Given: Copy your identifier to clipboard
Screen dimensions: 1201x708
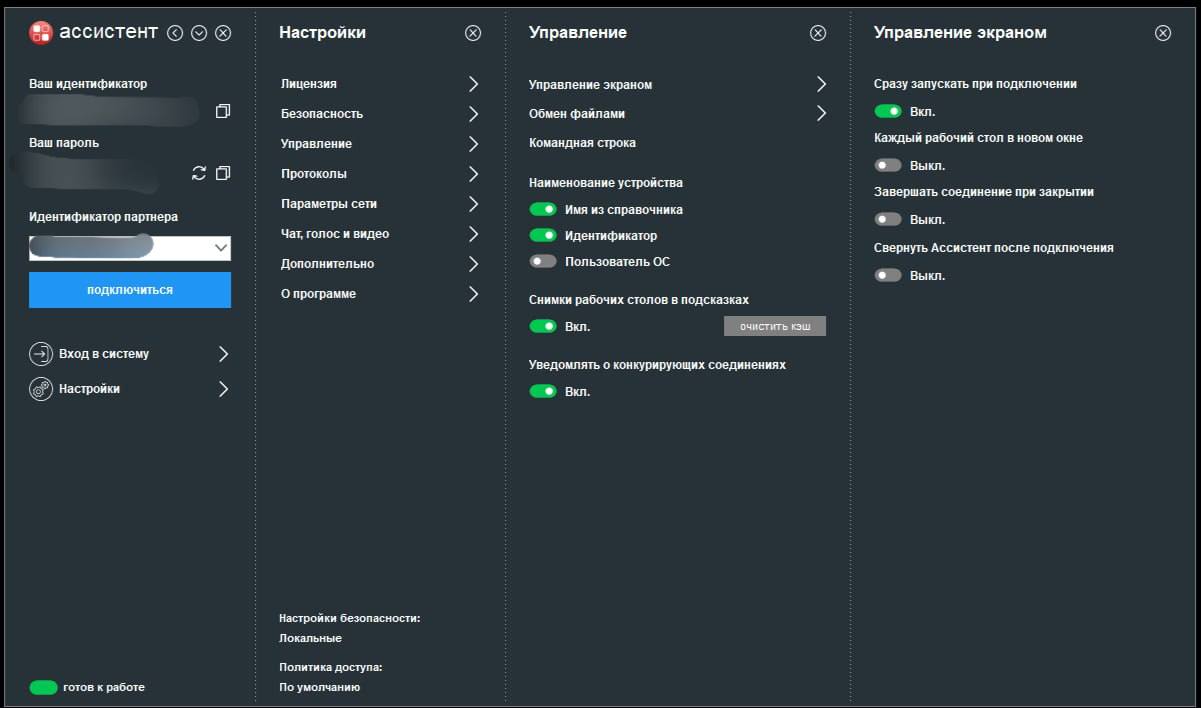Looking at the screenshot, I should coord(222,111).
